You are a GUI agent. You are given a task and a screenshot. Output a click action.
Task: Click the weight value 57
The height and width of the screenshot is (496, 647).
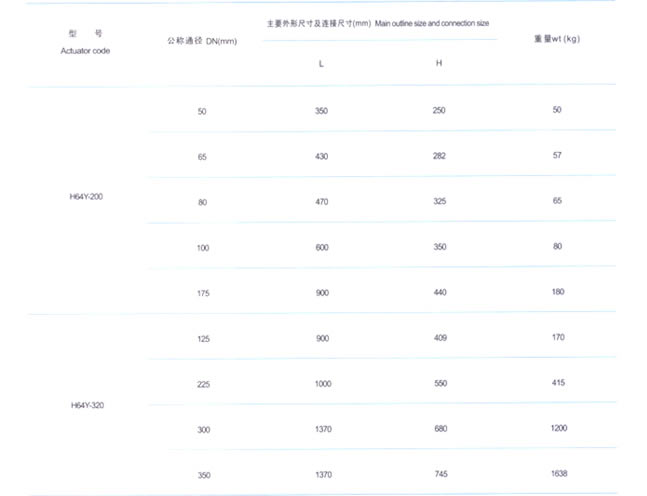click(557, 155)
